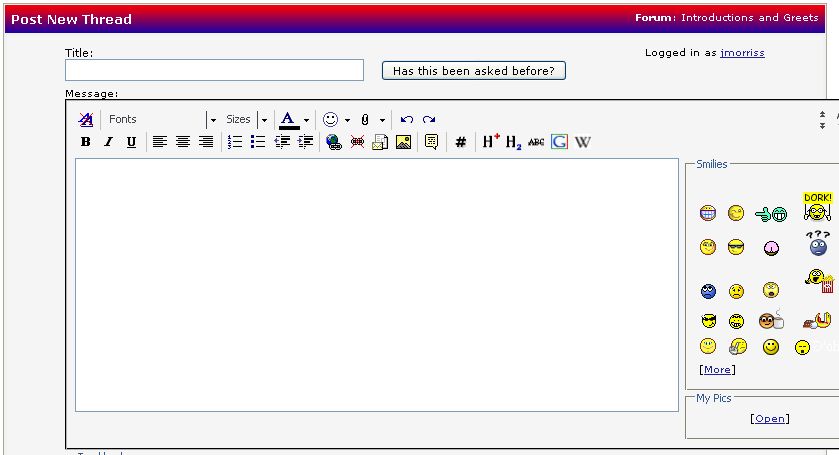Image resolution: width=839 pixels, height=455 pixels.
Task: Insert the yellow frowning smiley
Action: tap(736, 291)
